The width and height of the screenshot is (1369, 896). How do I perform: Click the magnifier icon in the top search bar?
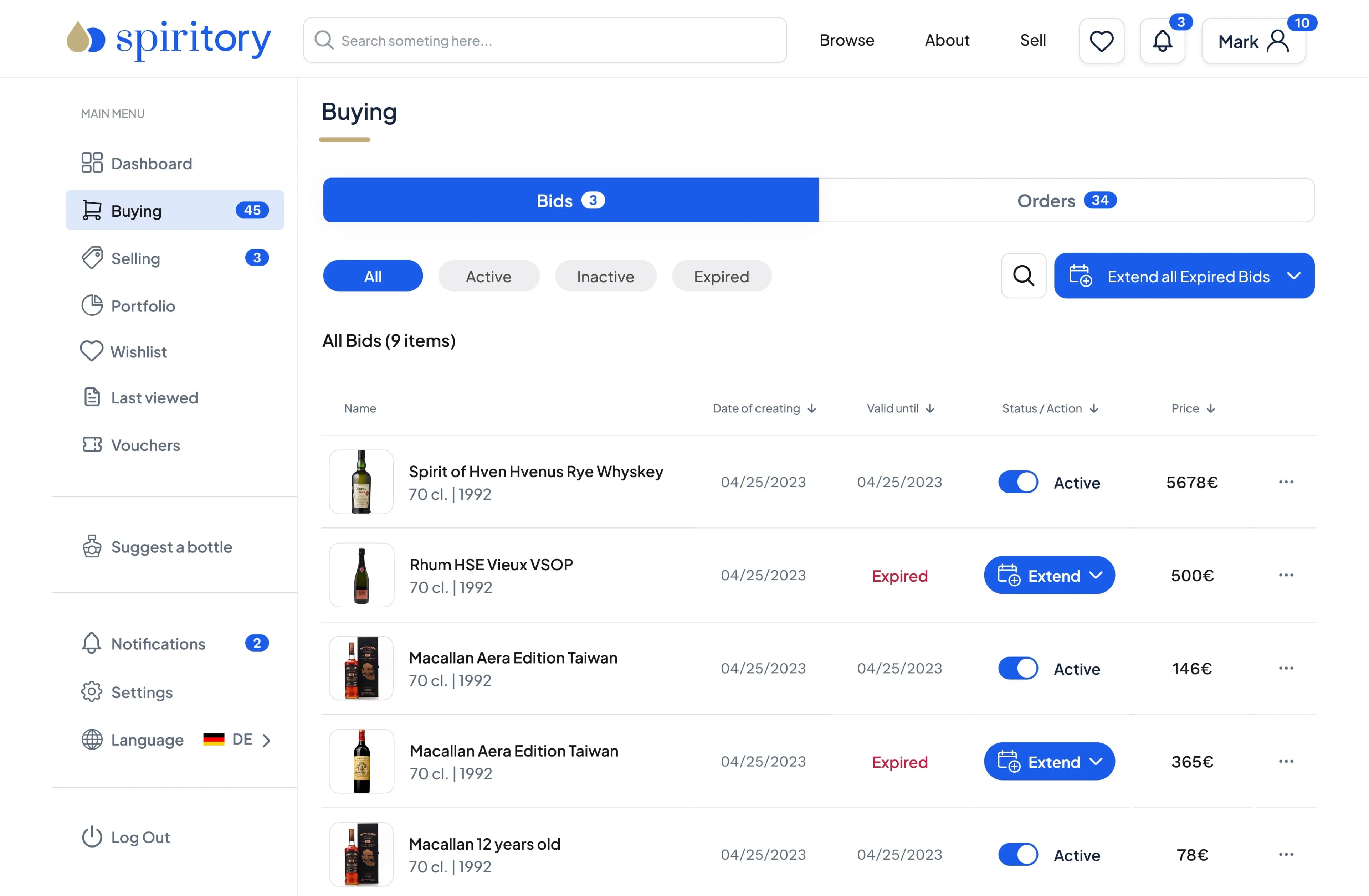click(324, 40)
